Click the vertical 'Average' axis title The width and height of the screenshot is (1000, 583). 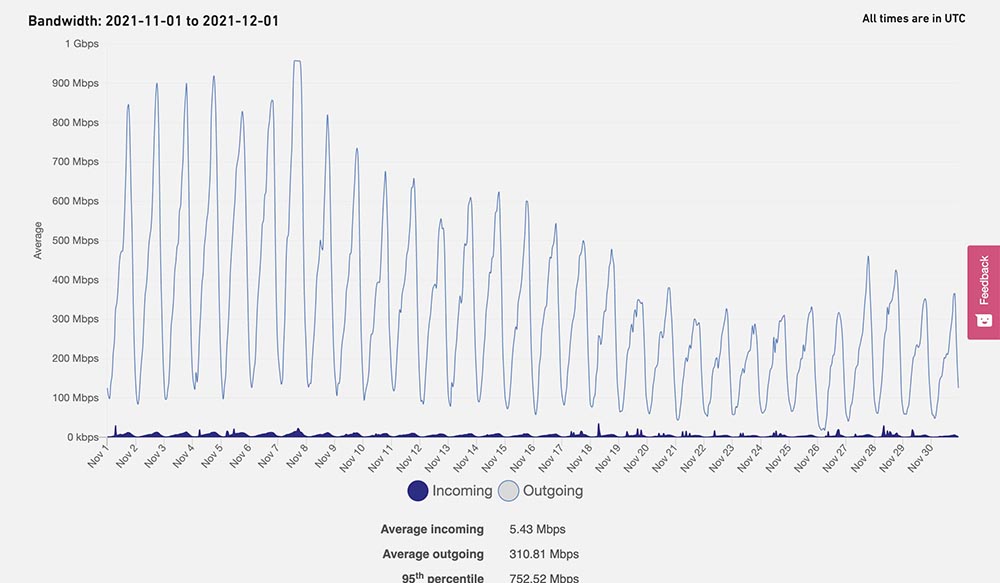tap(38, 241)
